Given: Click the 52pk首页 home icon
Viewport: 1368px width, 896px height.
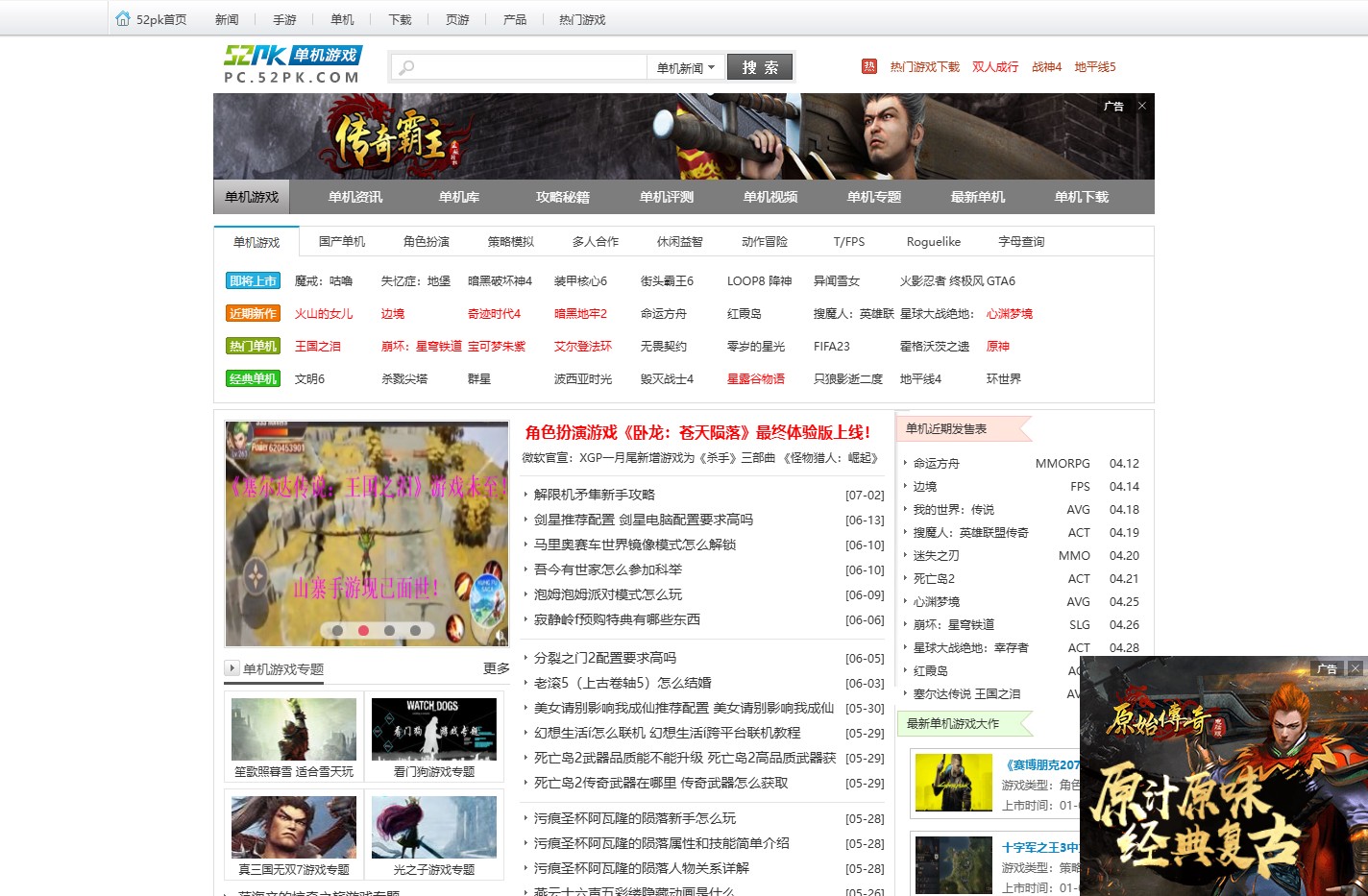Looking at the screenshot, I should pos(123,19).
